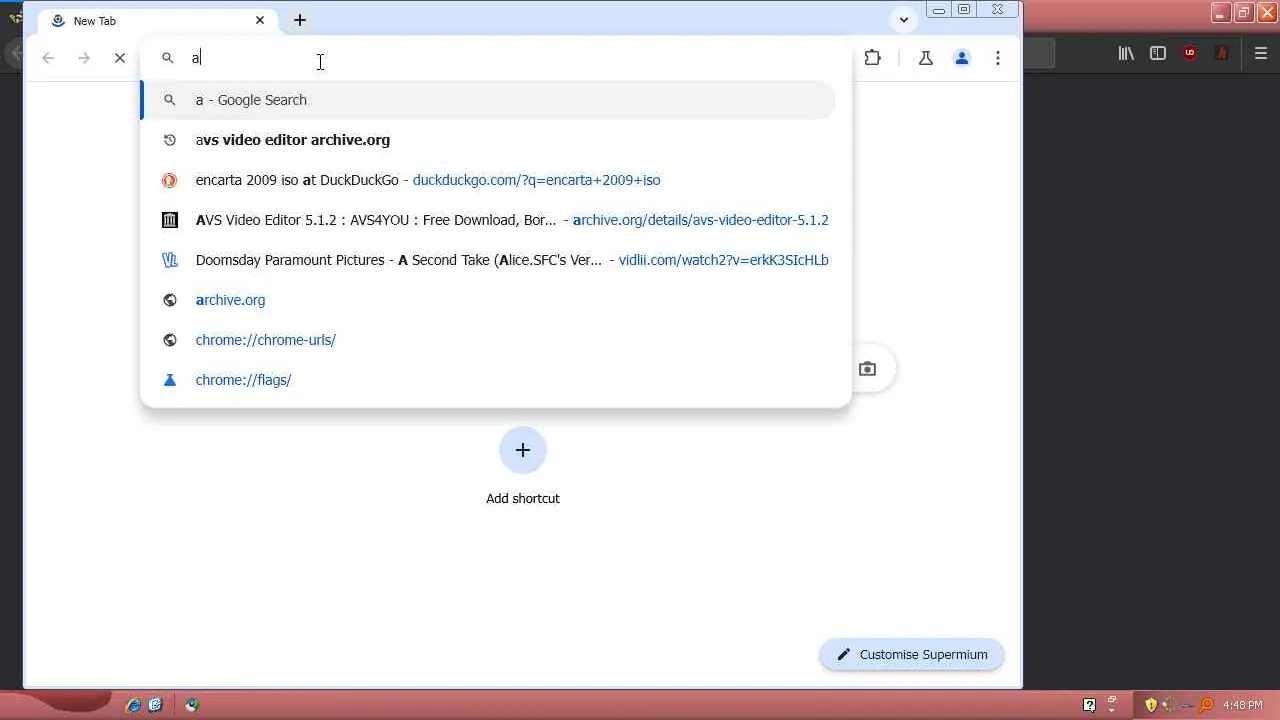Click the globe icon beside chrome://chrome-urls/

170,340
